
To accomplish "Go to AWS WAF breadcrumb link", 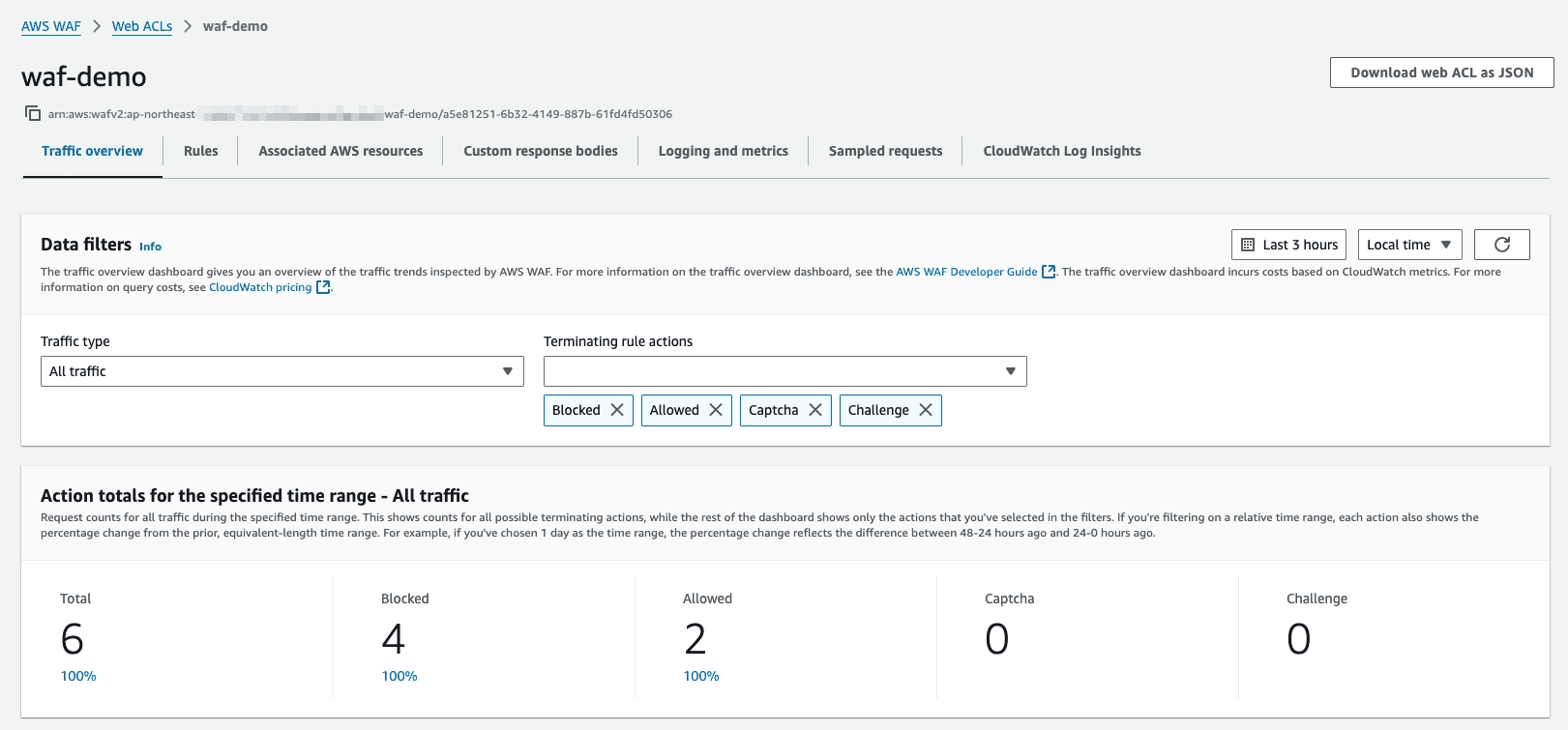I will click(x=51, y=26).
